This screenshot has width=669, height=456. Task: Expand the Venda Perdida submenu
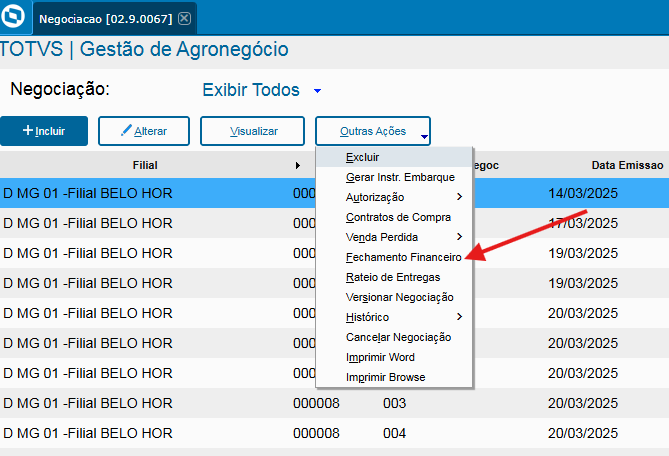pyautogui.click(x=394, y=237)
